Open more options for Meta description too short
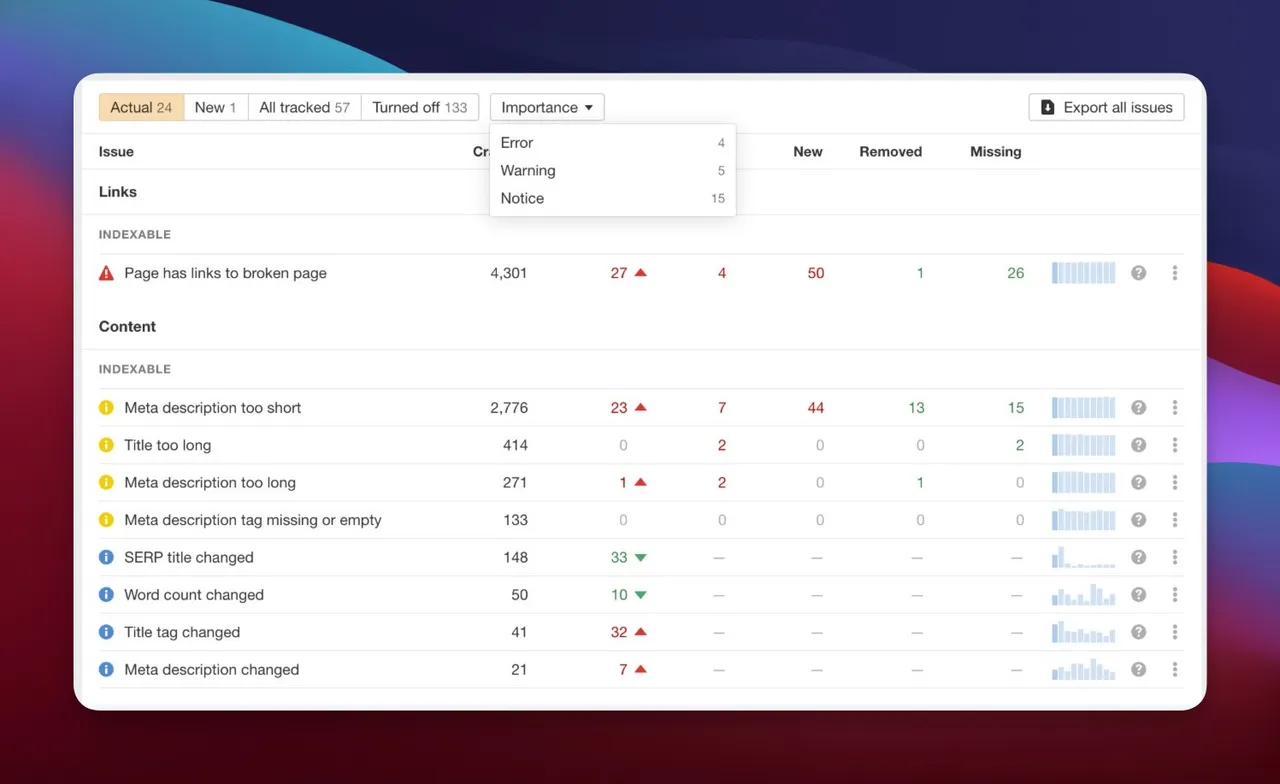Image resolution: width=1280 pixels, height=784 pixels. (x=1175, y=408)
